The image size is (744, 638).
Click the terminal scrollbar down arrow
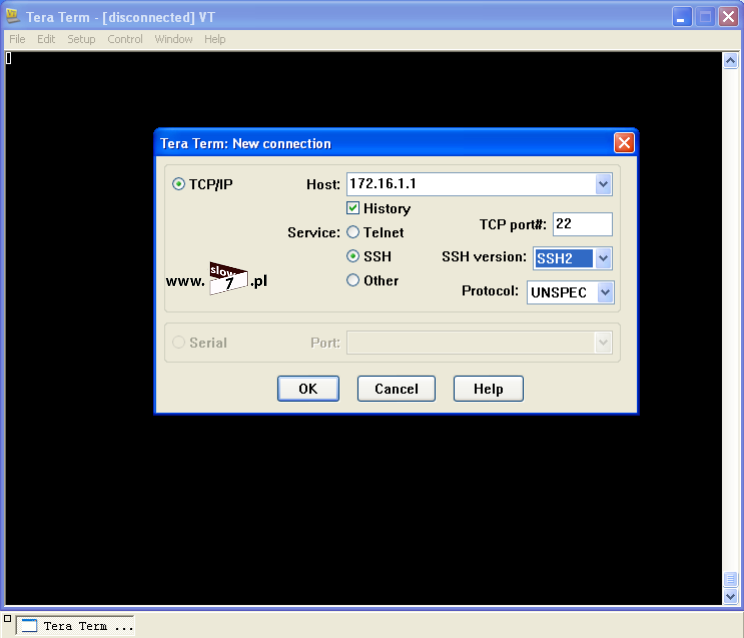tap(731, 596)
